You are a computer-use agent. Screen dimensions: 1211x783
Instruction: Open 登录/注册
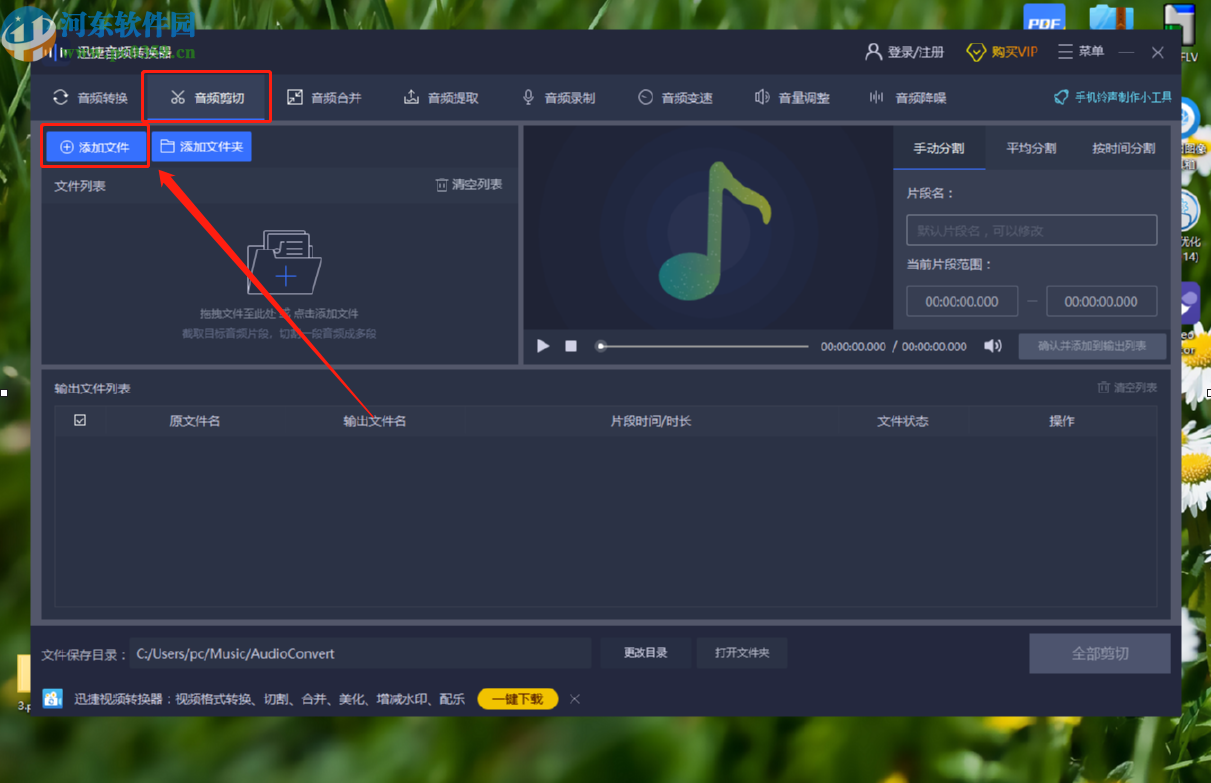click(905, 52)
